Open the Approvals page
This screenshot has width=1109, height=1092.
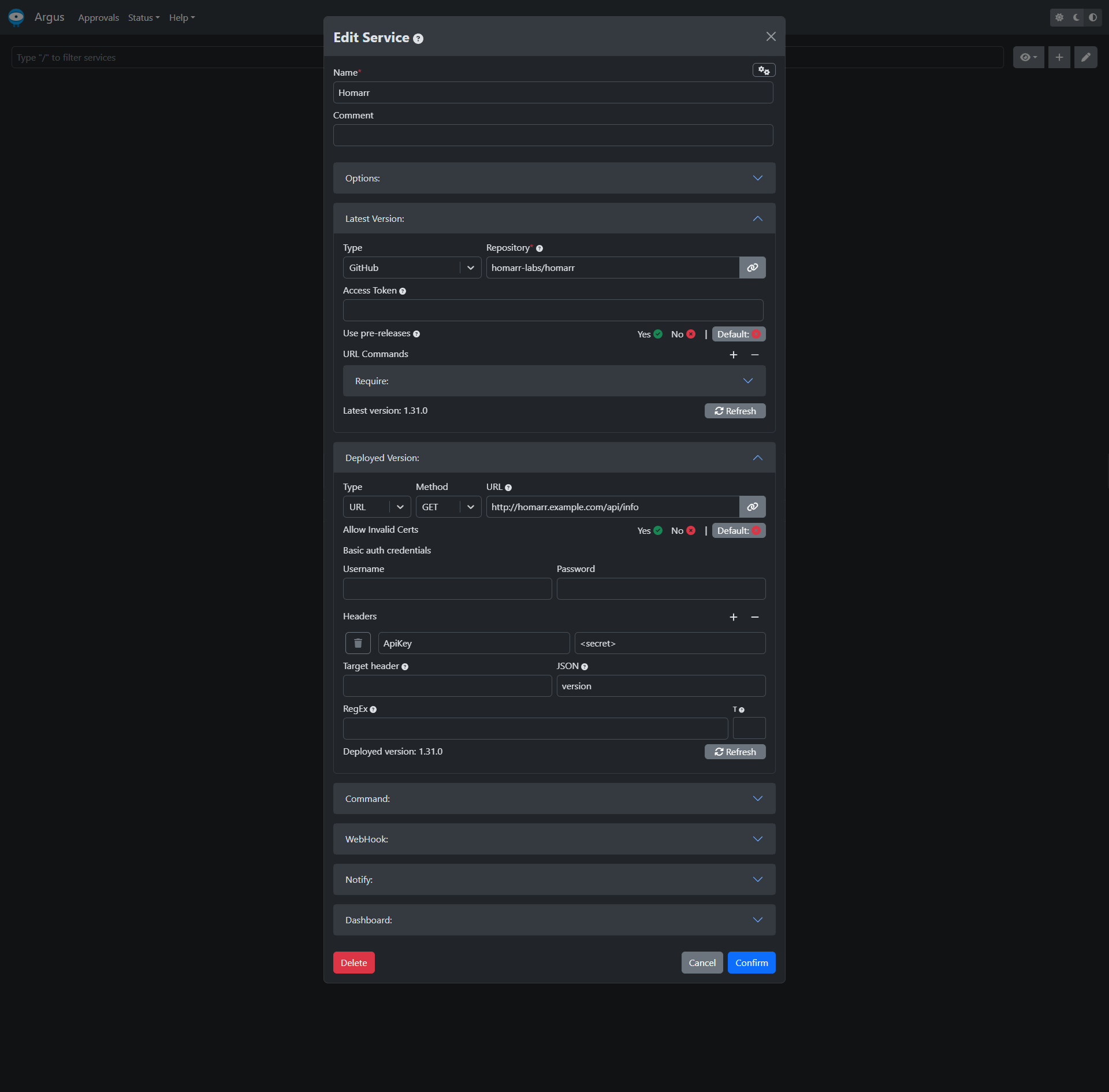coord(98,18)
